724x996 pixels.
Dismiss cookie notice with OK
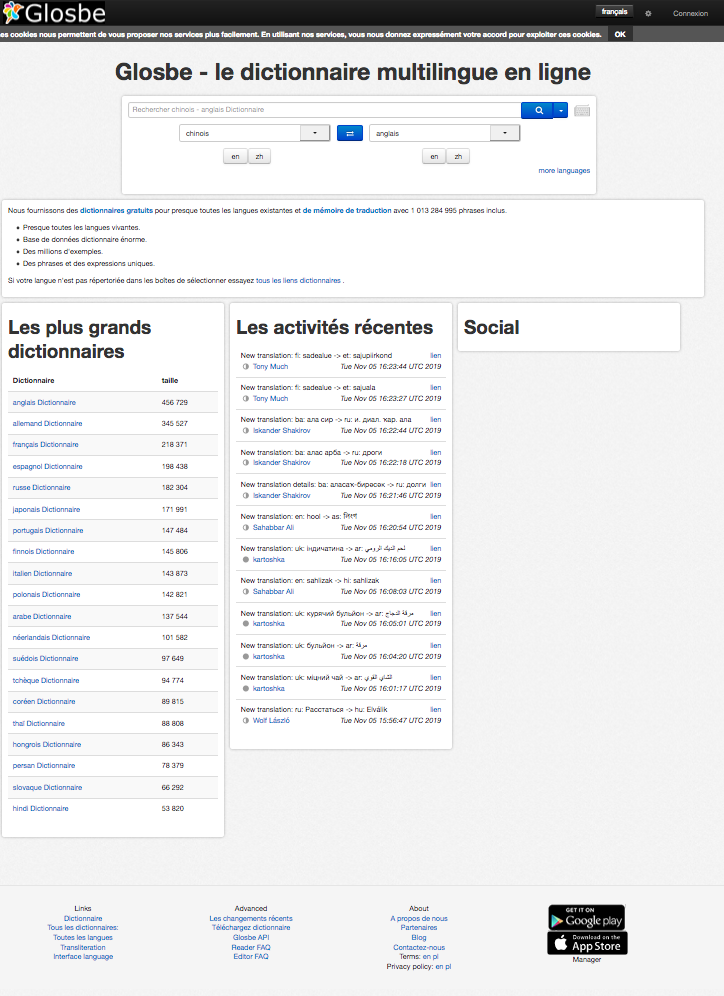click(x=620, y=34)
